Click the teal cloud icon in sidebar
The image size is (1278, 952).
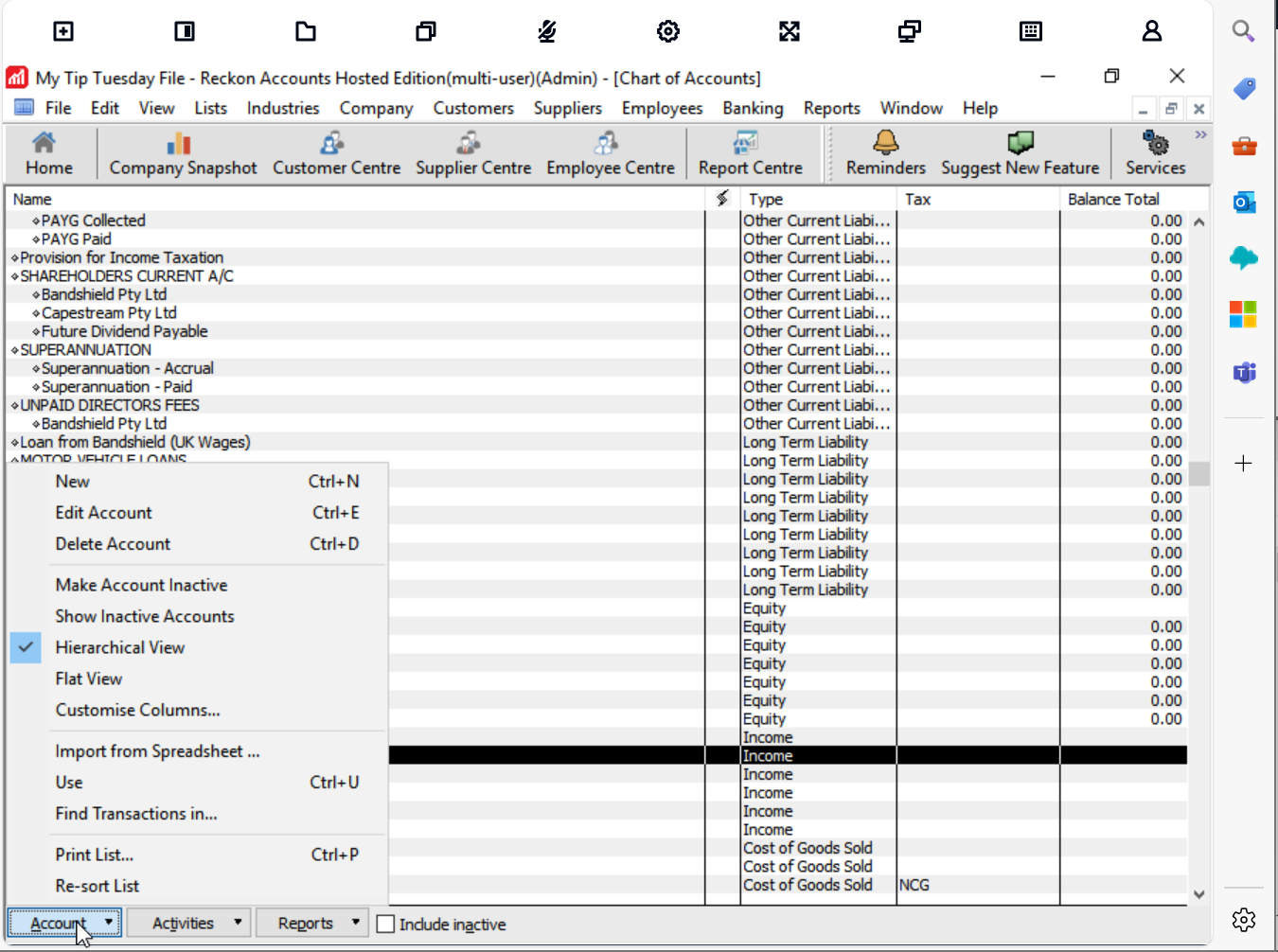1244,257
